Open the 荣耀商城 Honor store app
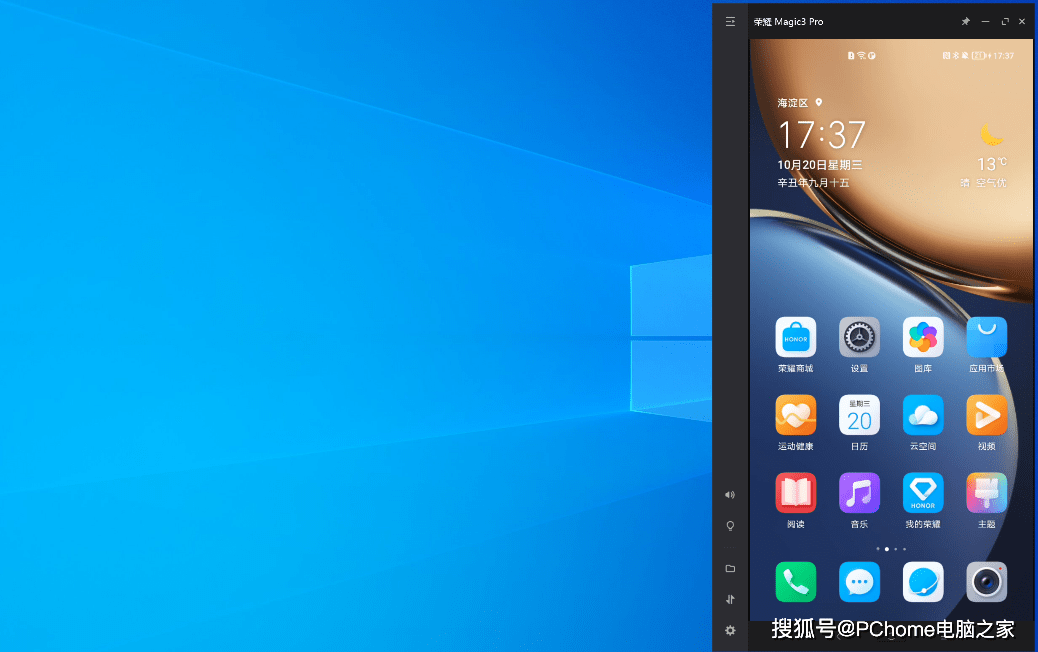The width and height of the screenshot is (1038, 652). click(796, 338)
